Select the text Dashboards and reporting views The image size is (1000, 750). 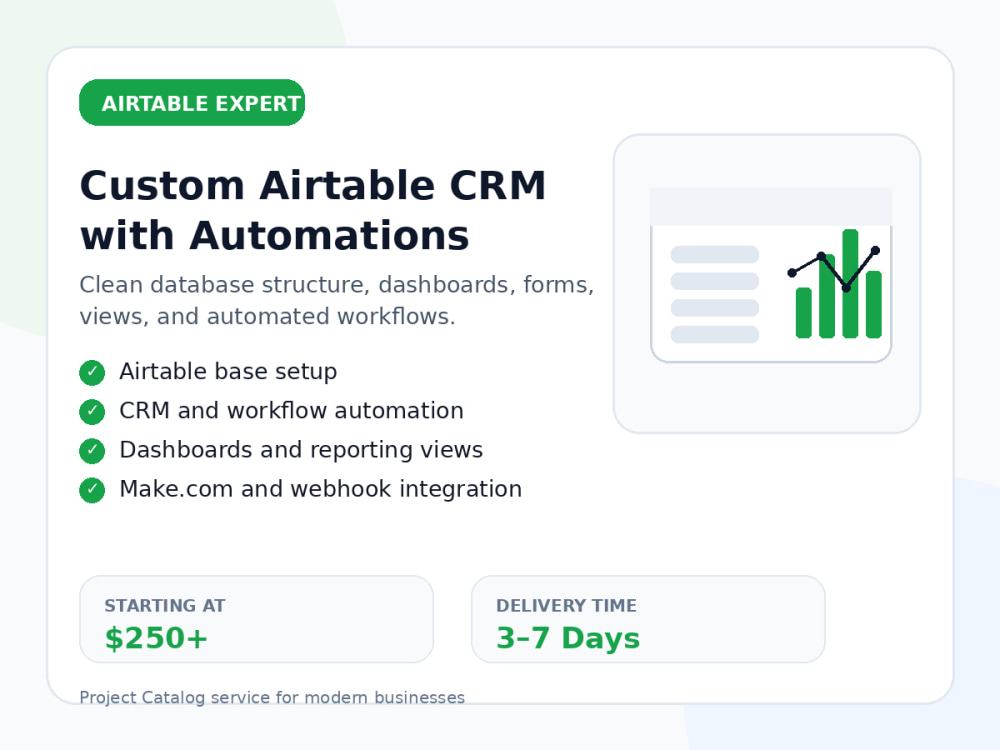[x=301, y=450]
